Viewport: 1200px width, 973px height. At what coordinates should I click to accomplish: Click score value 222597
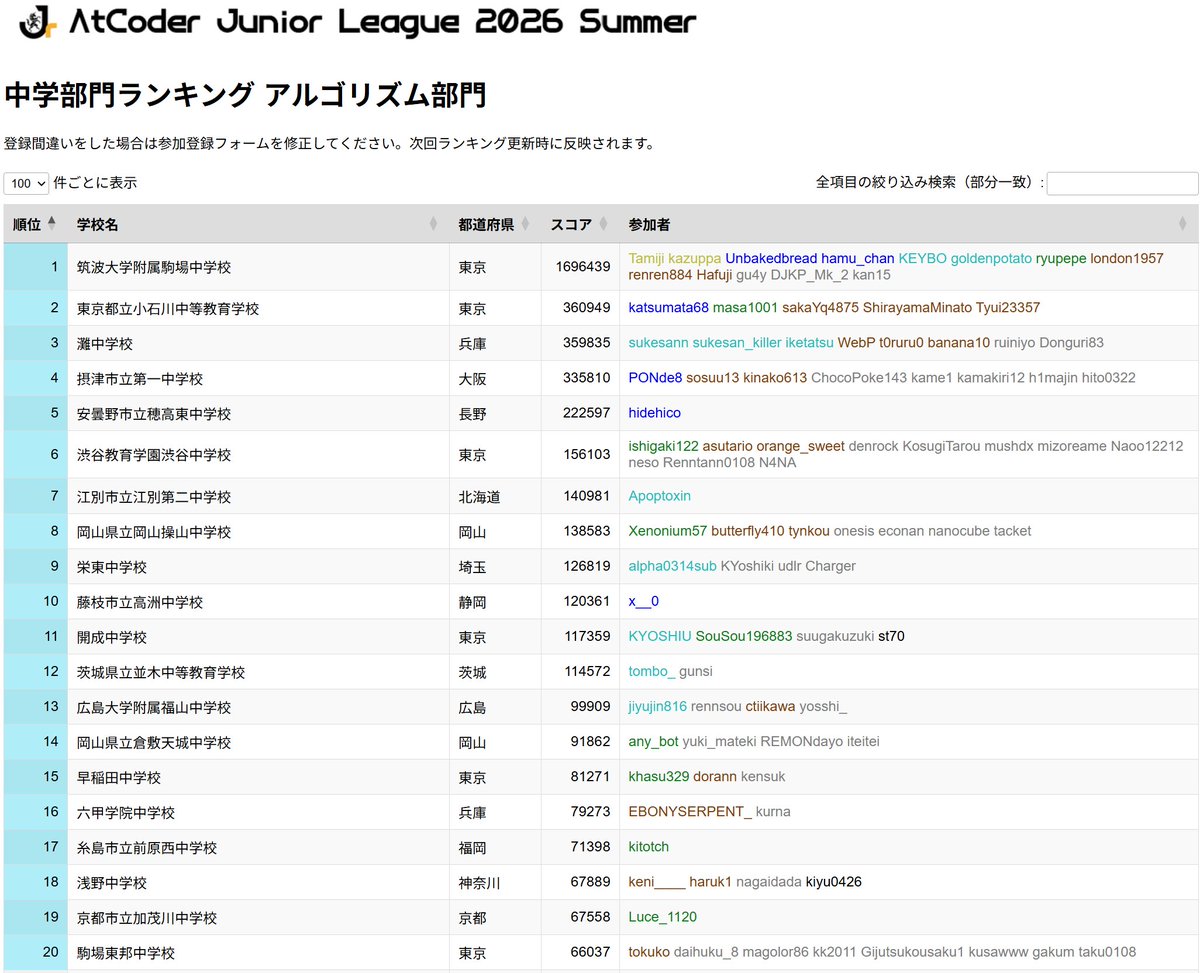click(x=587, y=413)
